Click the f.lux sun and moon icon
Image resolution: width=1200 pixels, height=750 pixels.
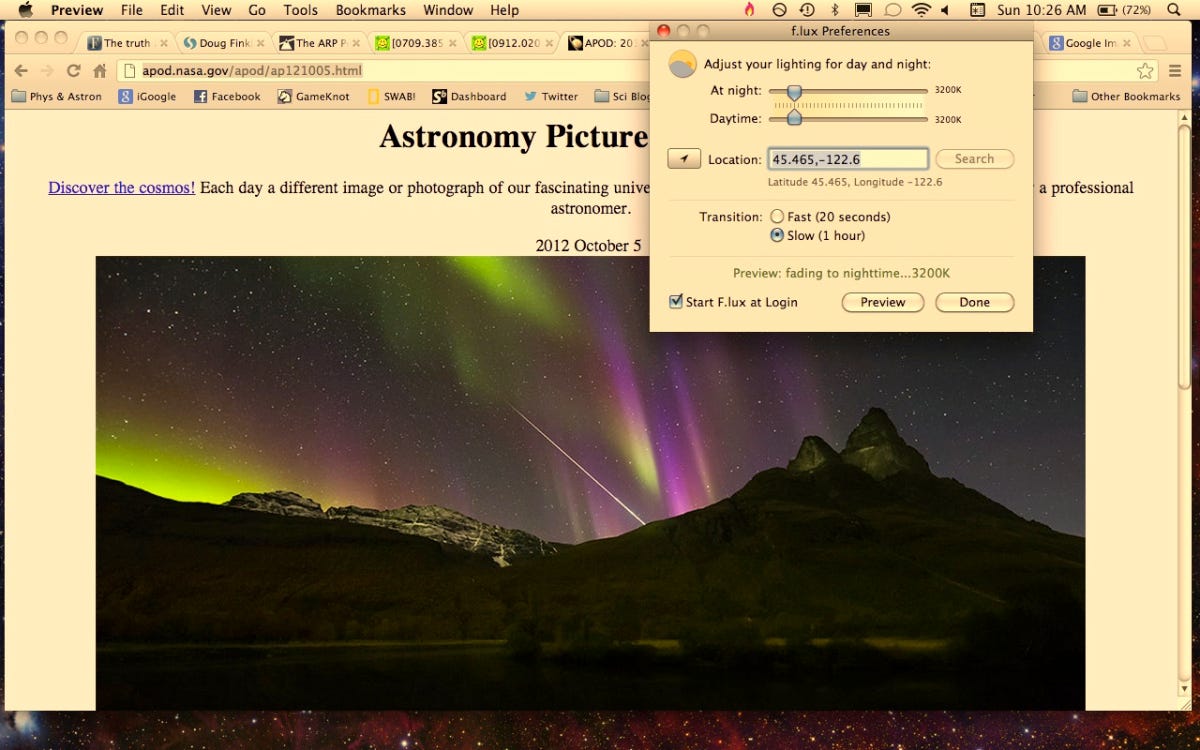coord(682,64)
